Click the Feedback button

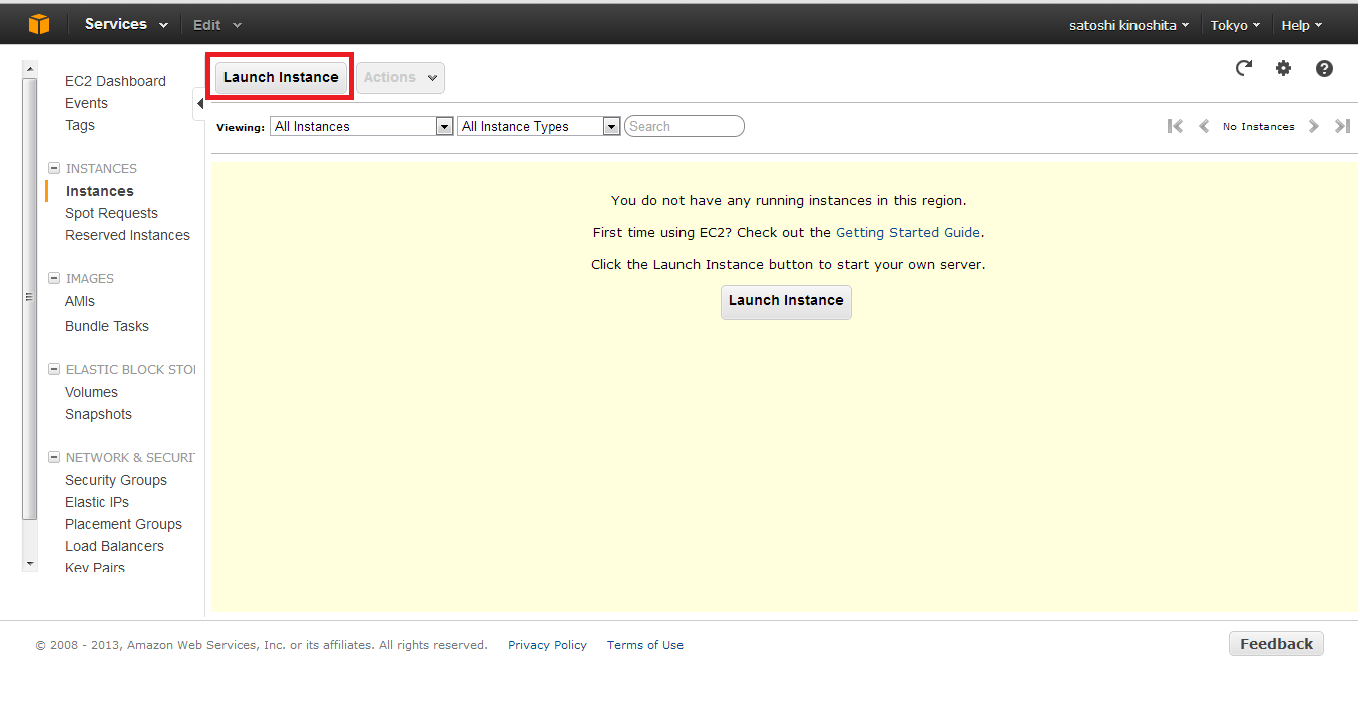click(x=1276, y=644)
